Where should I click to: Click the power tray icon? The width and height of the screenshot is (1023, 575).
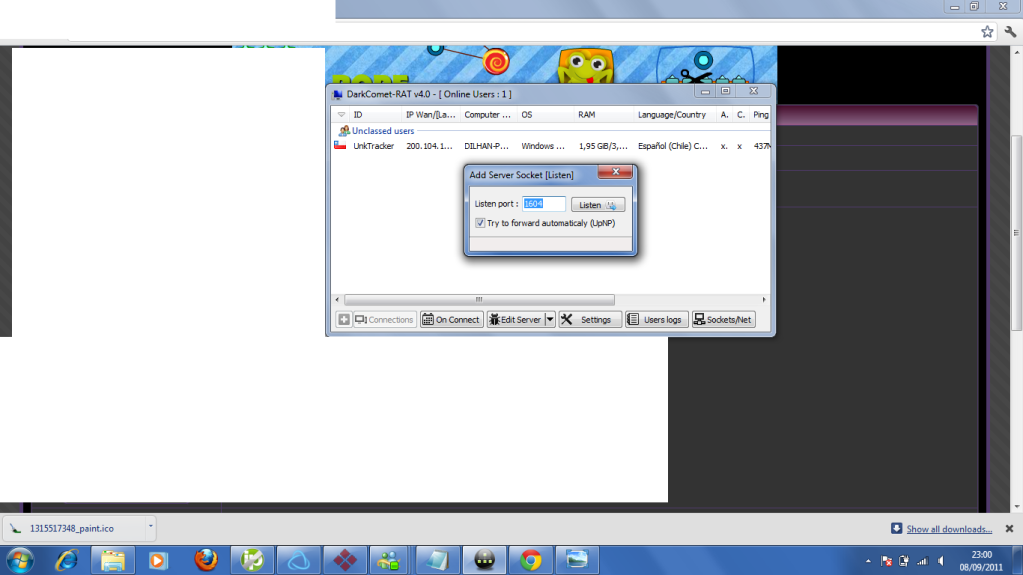point(904,561)
